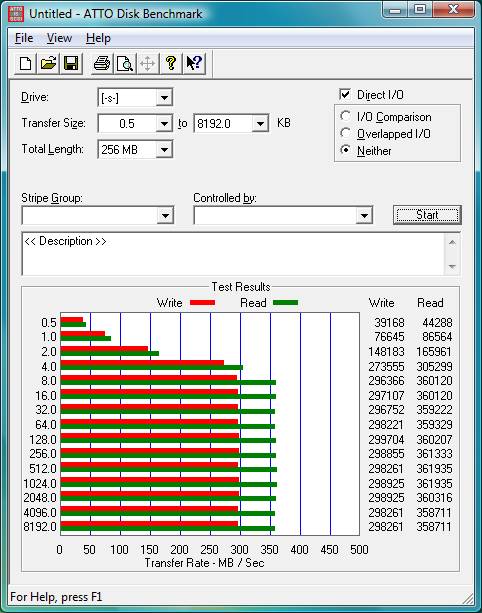Activate the context help arrow-question icon
The height and width of the screenshot is (613, 482).
[194, 63]
